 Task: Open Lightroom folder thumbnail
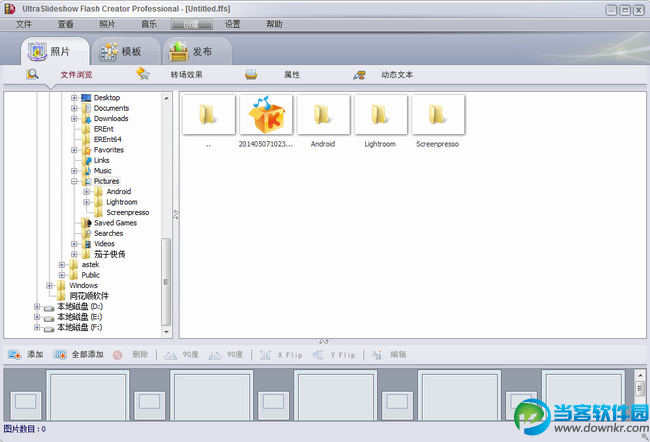[381, 114]
